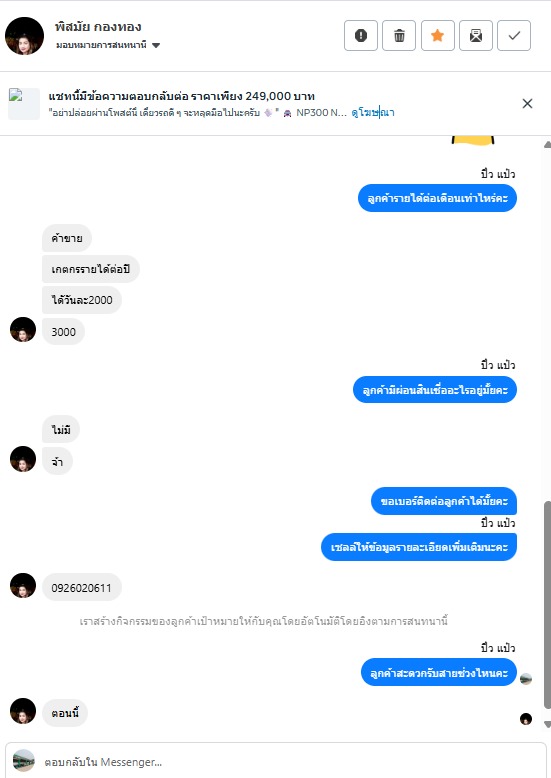551x778 pixels.
Task: Click scrollbar down arrow in chat
Action: [547, 724]
